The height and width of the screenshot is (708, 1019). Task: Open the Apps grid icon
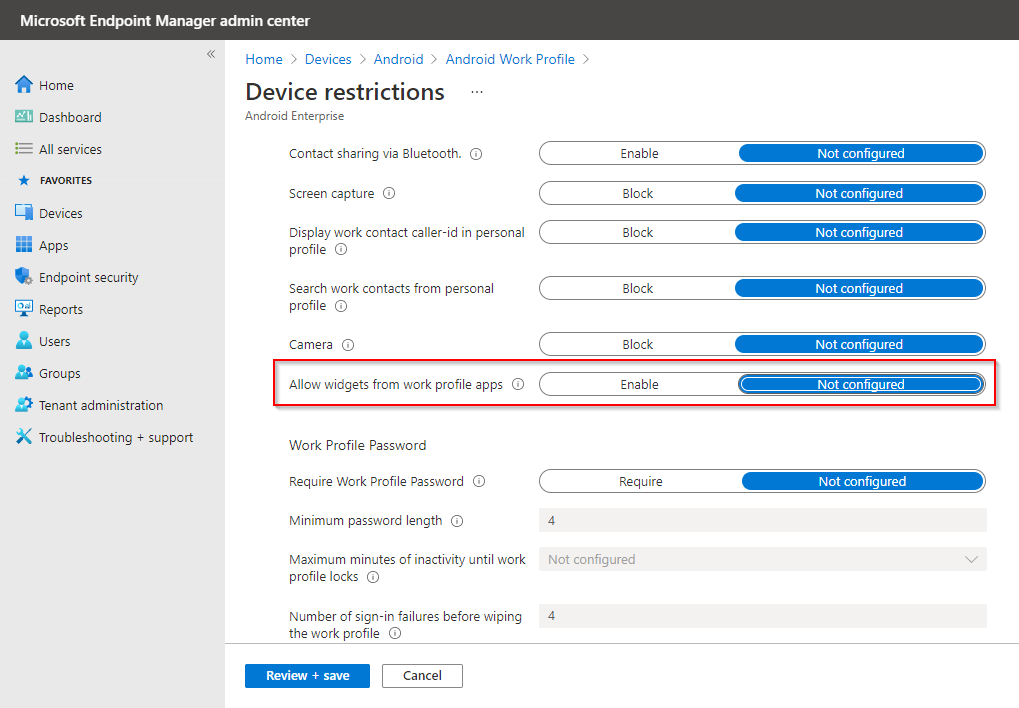click(x=24, y=245)
